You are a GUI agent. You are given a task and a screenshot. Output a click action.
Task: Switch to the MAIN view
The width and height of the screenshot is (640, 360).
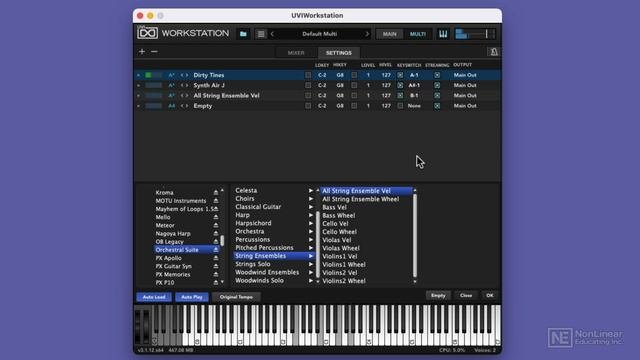(x=389, y=34)
